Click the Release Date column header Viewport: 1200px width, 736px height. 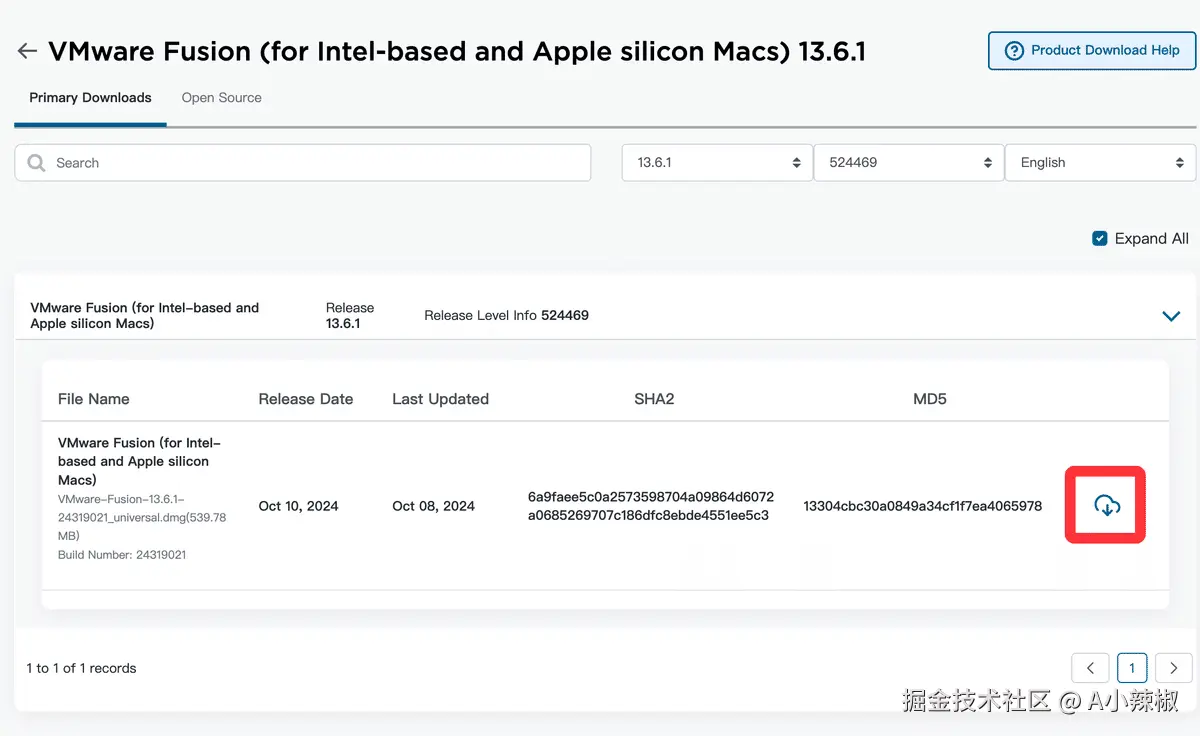click(305, 399)
